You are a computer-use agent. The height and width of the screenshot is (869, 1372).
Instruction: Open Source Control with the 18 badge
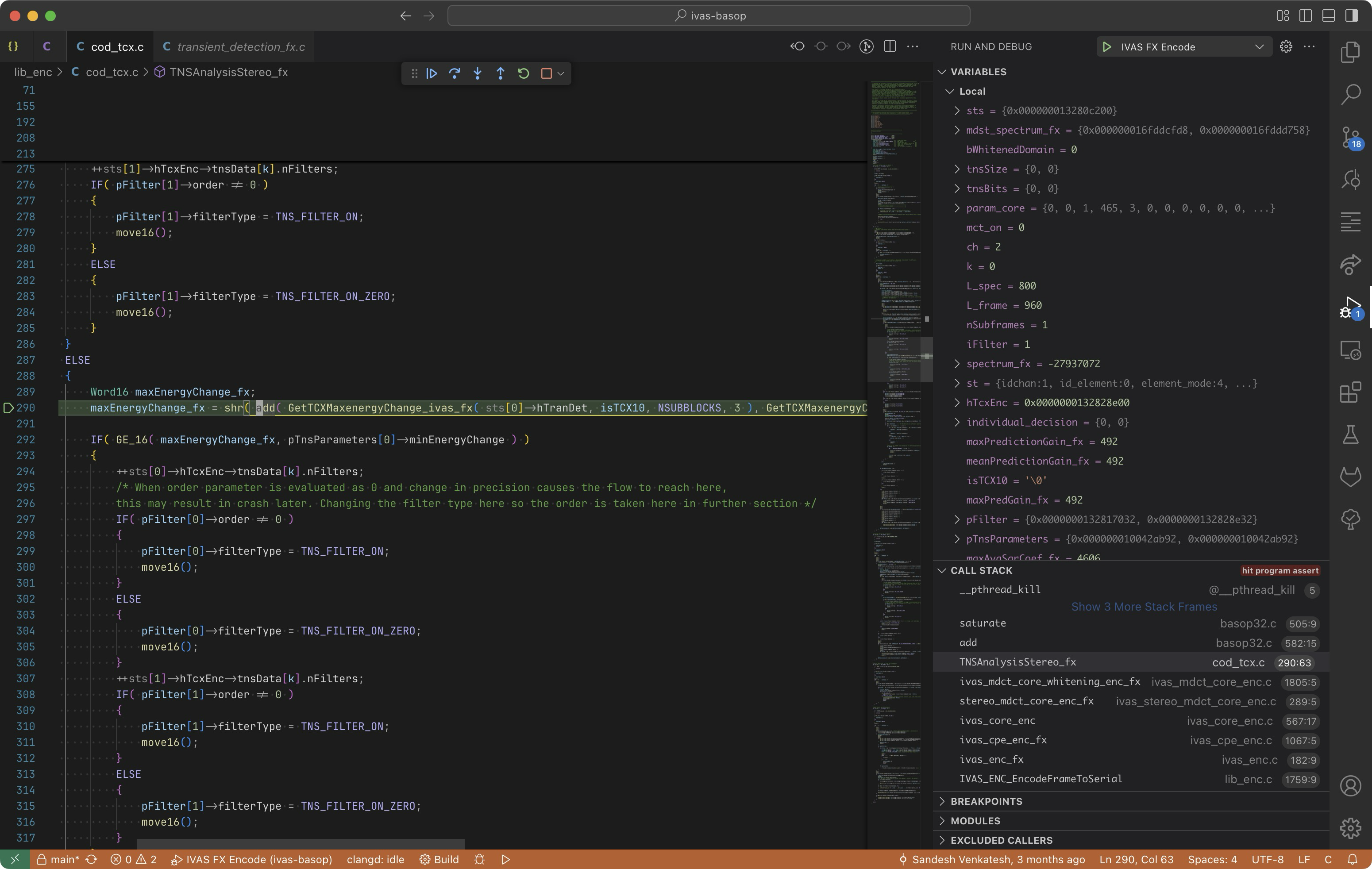click(x=1350, y=137)
